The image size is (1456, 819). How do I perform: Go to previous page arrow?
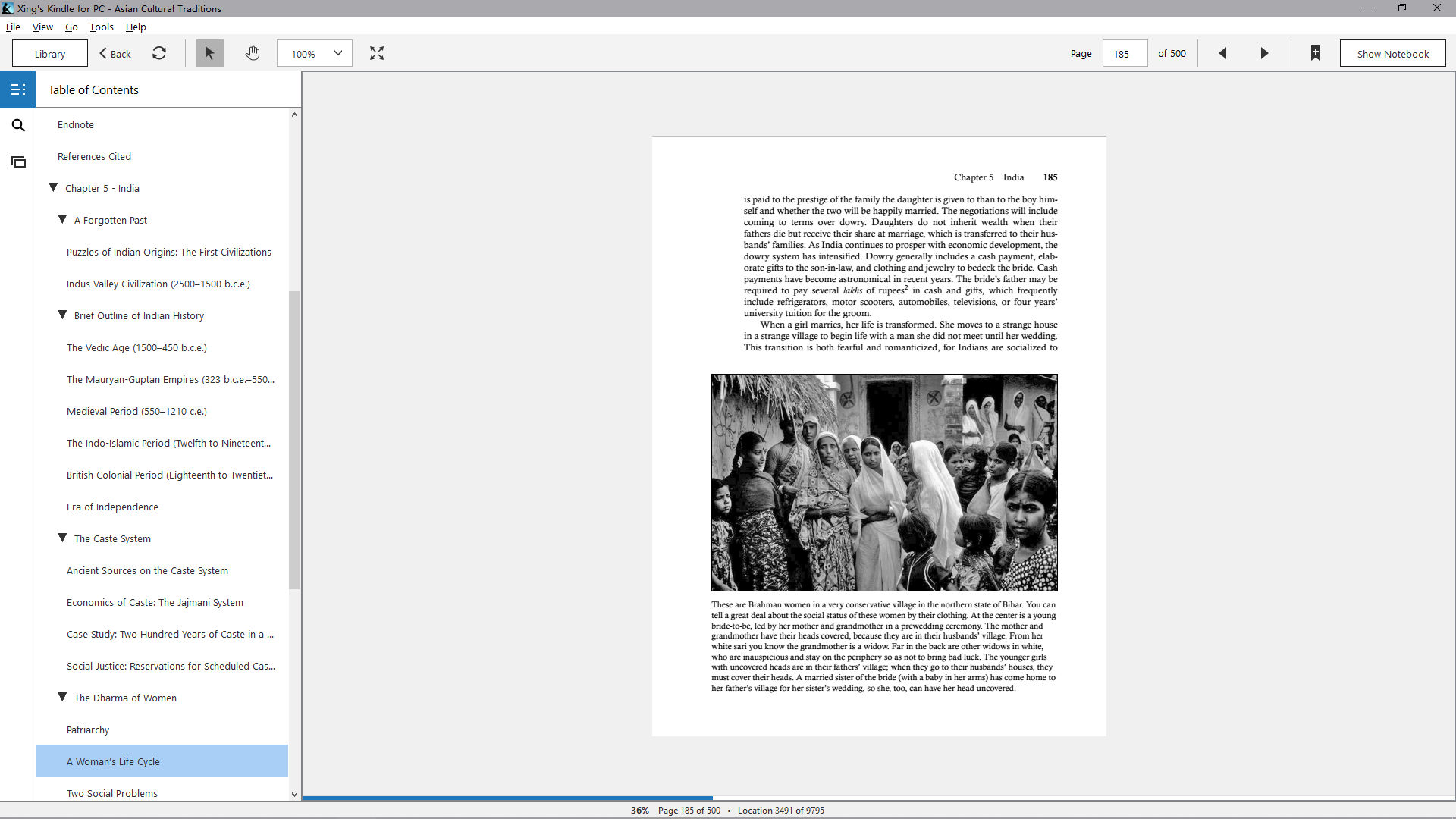[1222, 53]
